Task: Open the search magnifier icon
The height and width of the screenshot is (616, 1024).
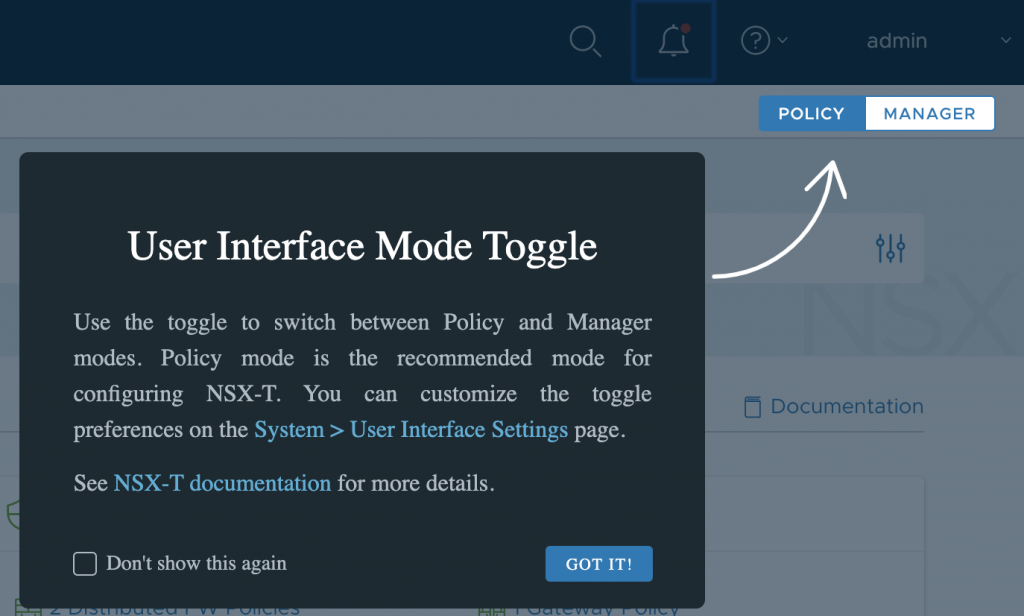Action: tap(584, 41)
